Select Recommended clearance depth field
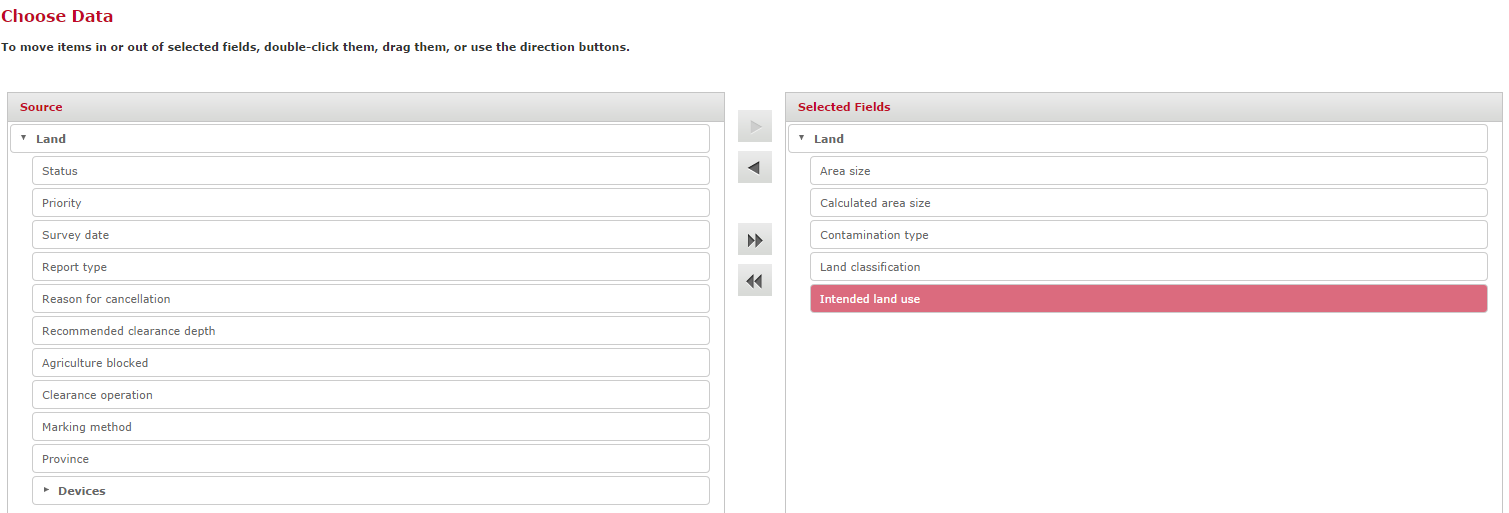Viewport: 1509px width, 513px height. click(x=370, y=331)
